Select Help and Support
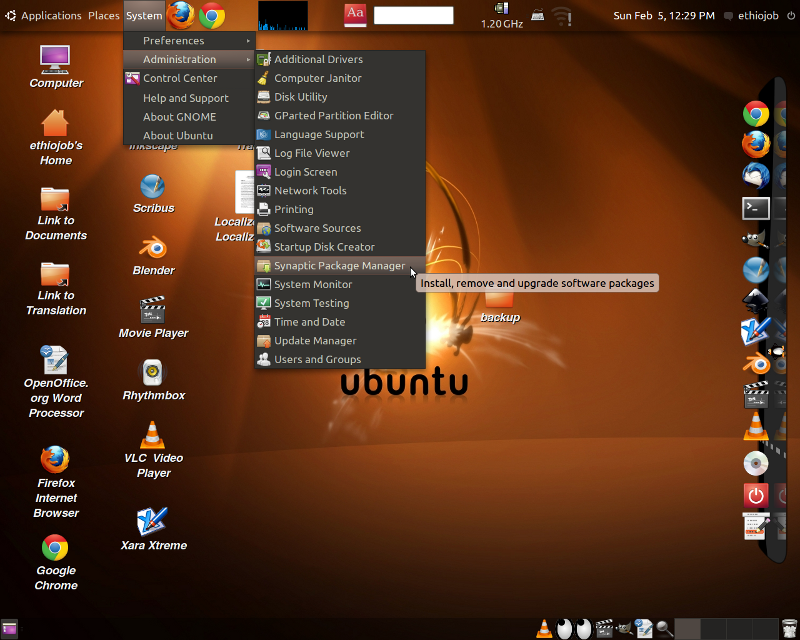 point(189,98)
